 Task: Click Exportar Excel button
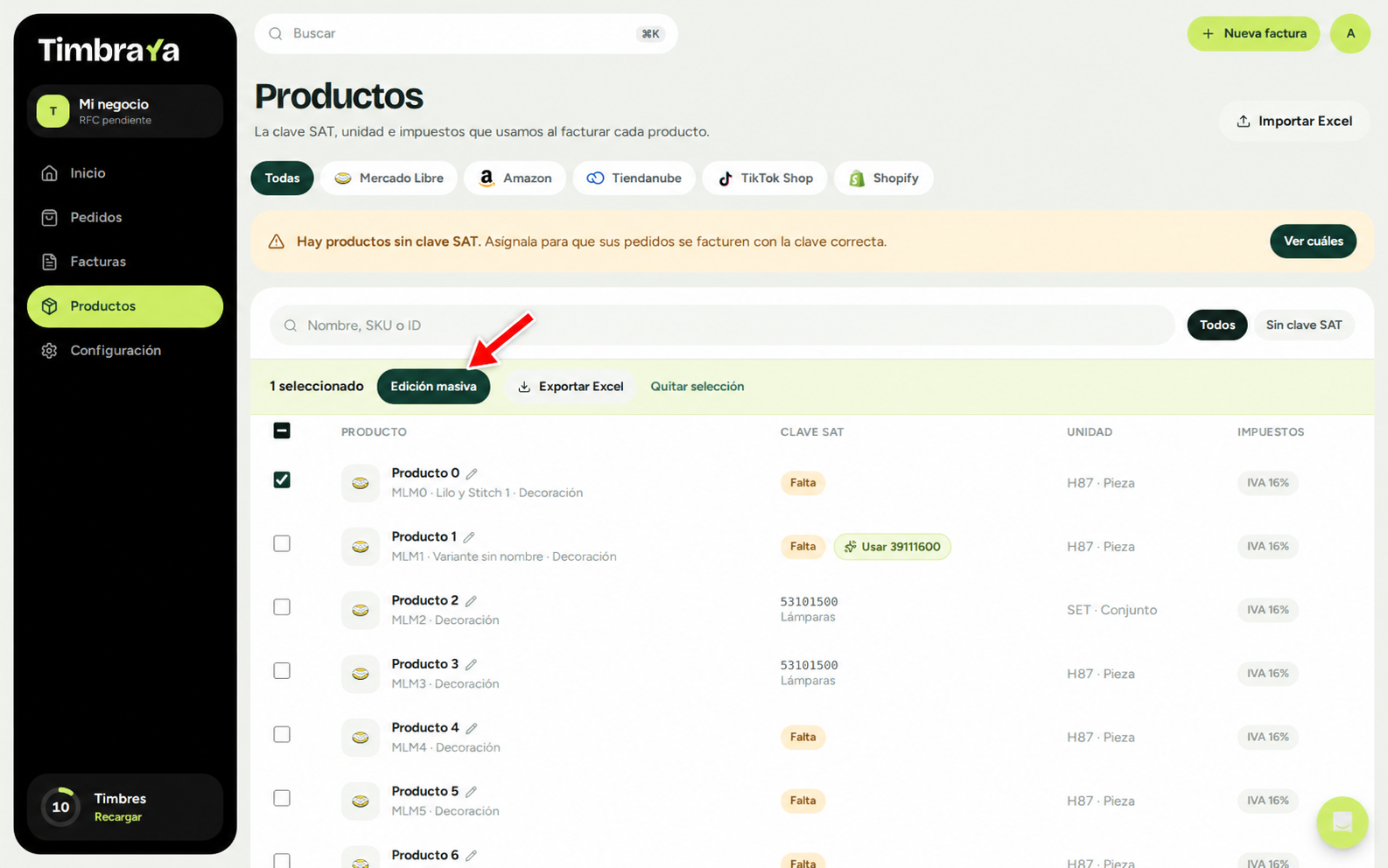pyautogui.click(x=571, y=387)
